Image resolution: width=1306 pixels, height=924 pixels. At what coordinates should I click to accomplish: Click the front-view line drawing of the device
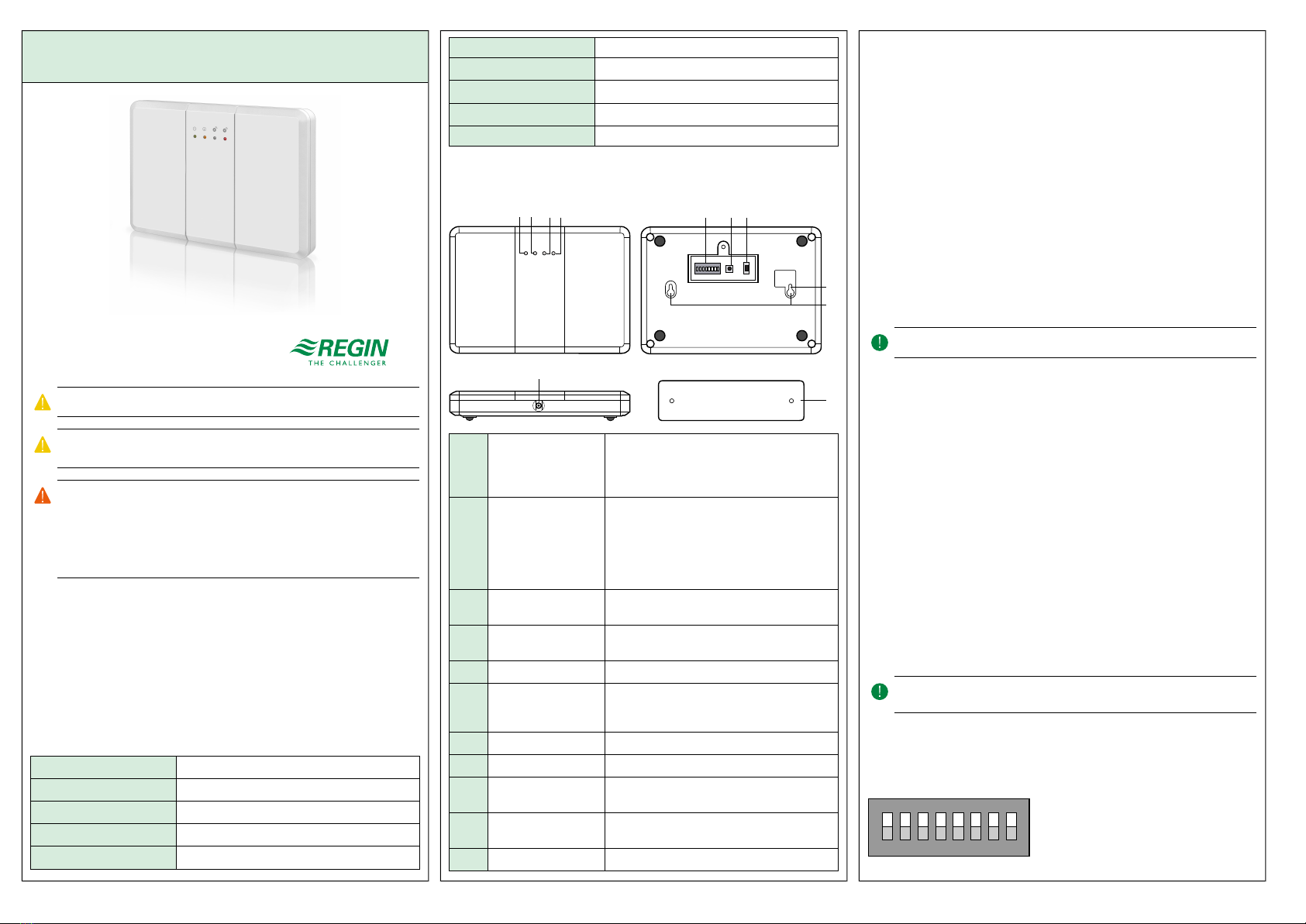coord(540,291)
